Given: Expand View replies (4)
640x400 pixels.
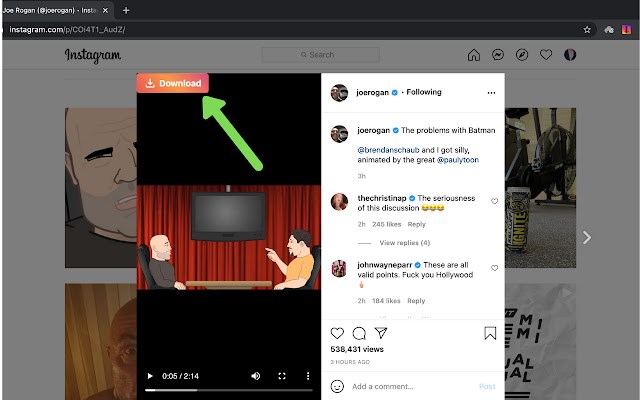Looking at the screenshot, I should tap(404, 242).
